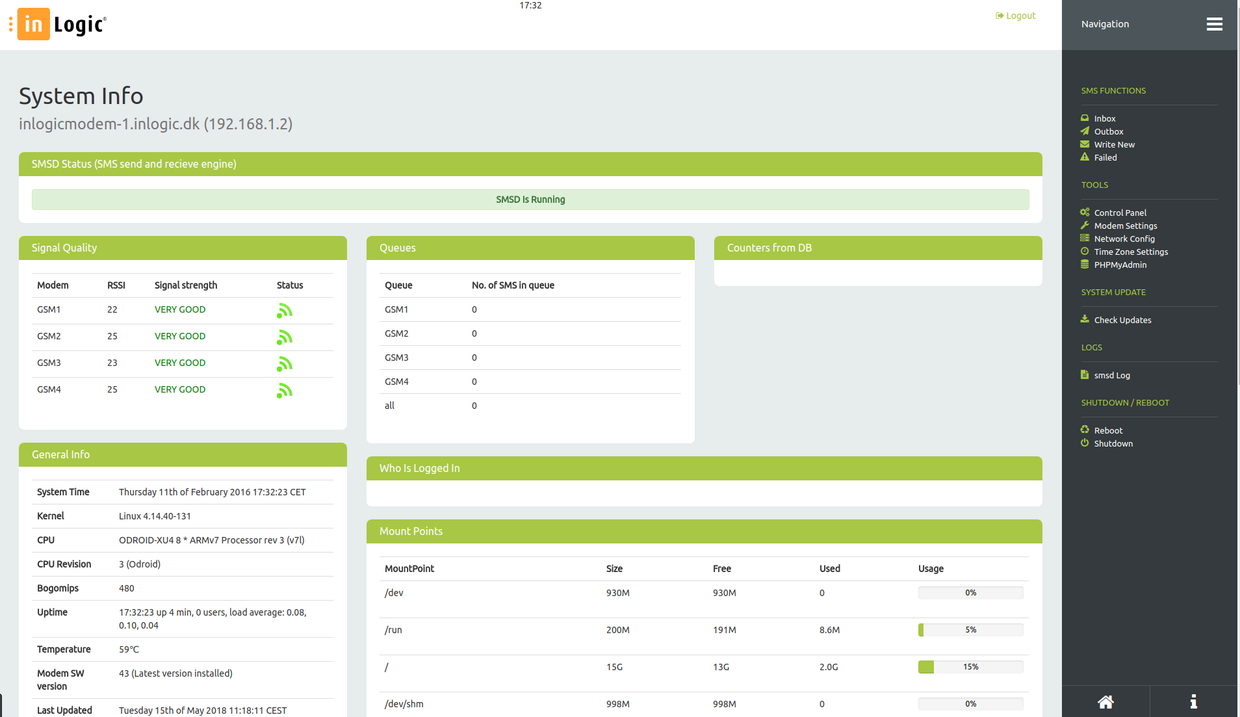This screenshot has height=717, width=1240.
Task: Click the GSM2 signal status icon
Action: [285, 337]
